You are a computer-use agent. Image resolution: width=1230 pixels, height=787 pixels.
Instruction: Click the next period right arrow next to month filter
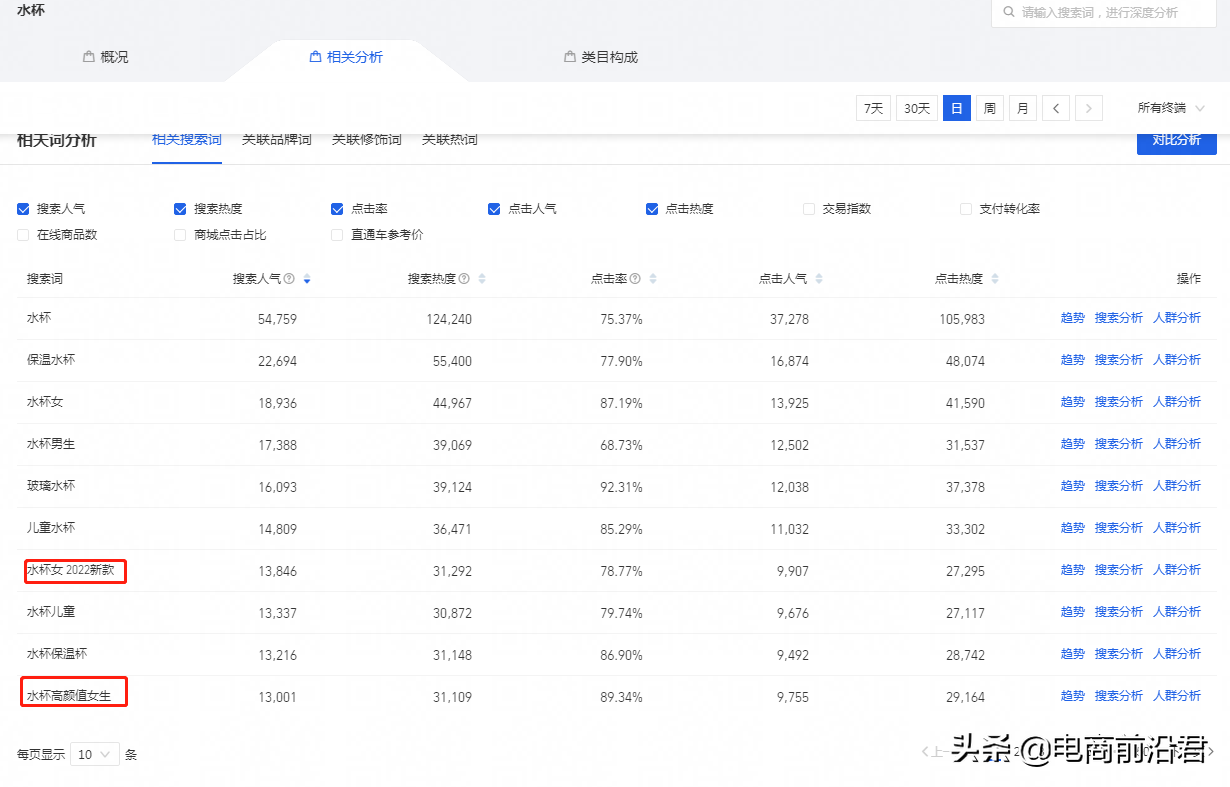(x=1088, y=107)
